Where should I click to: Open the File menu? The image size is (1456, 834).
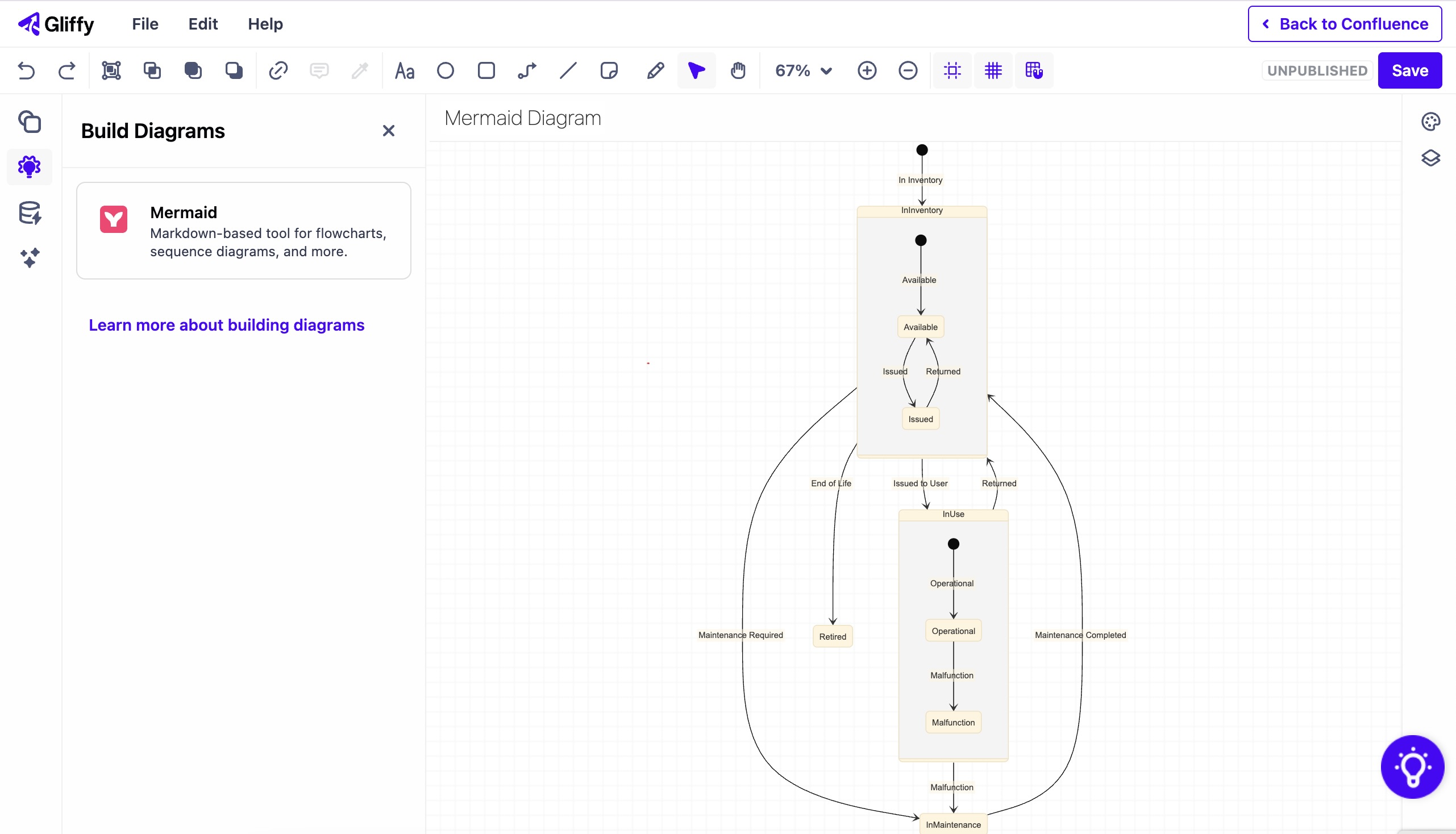(144, 24)
